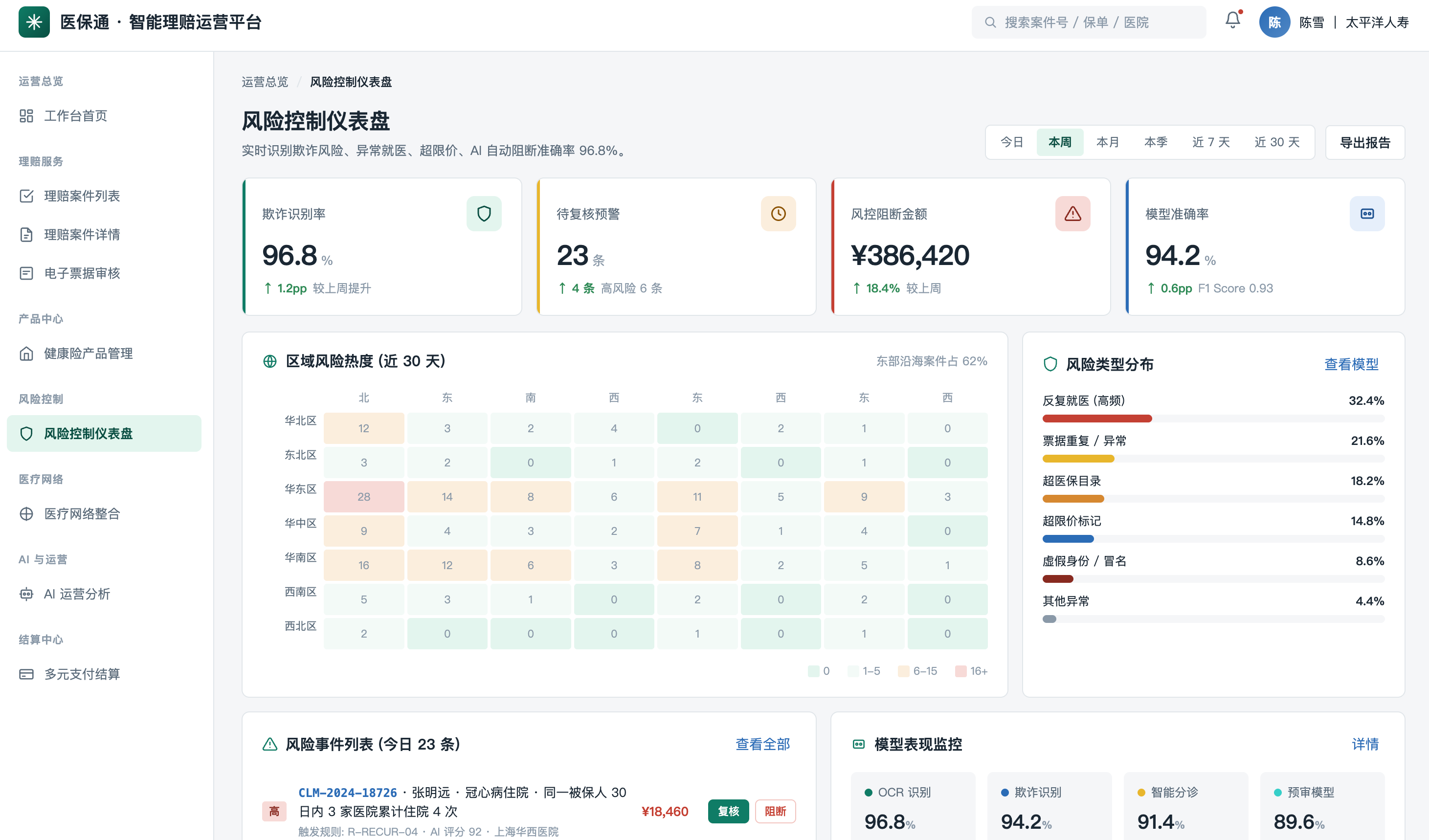Click the 理赔案件详情 document icon
The image size is (1429, 840).
tap(26, 235)
